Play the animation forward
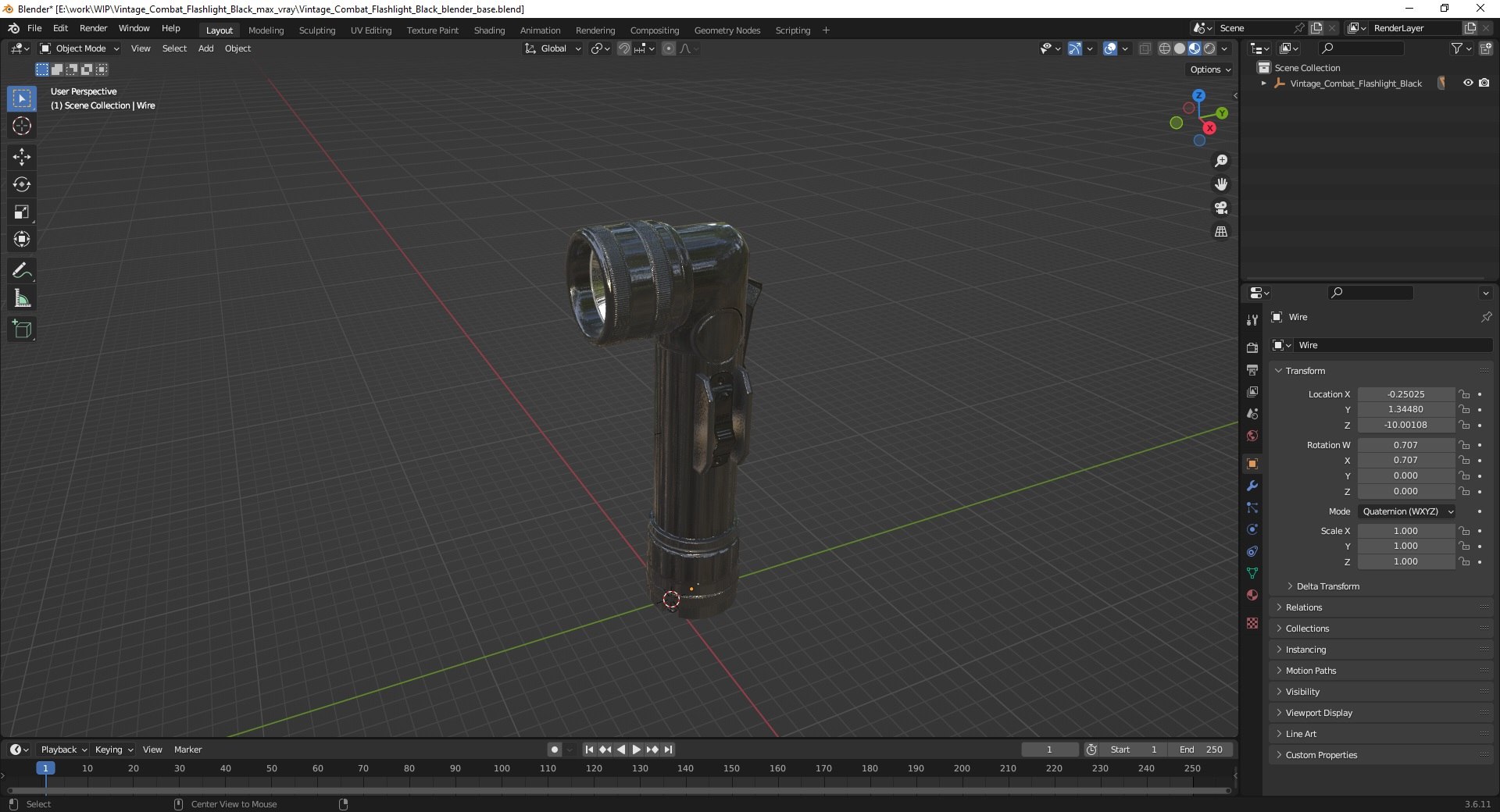 (637, 750)
